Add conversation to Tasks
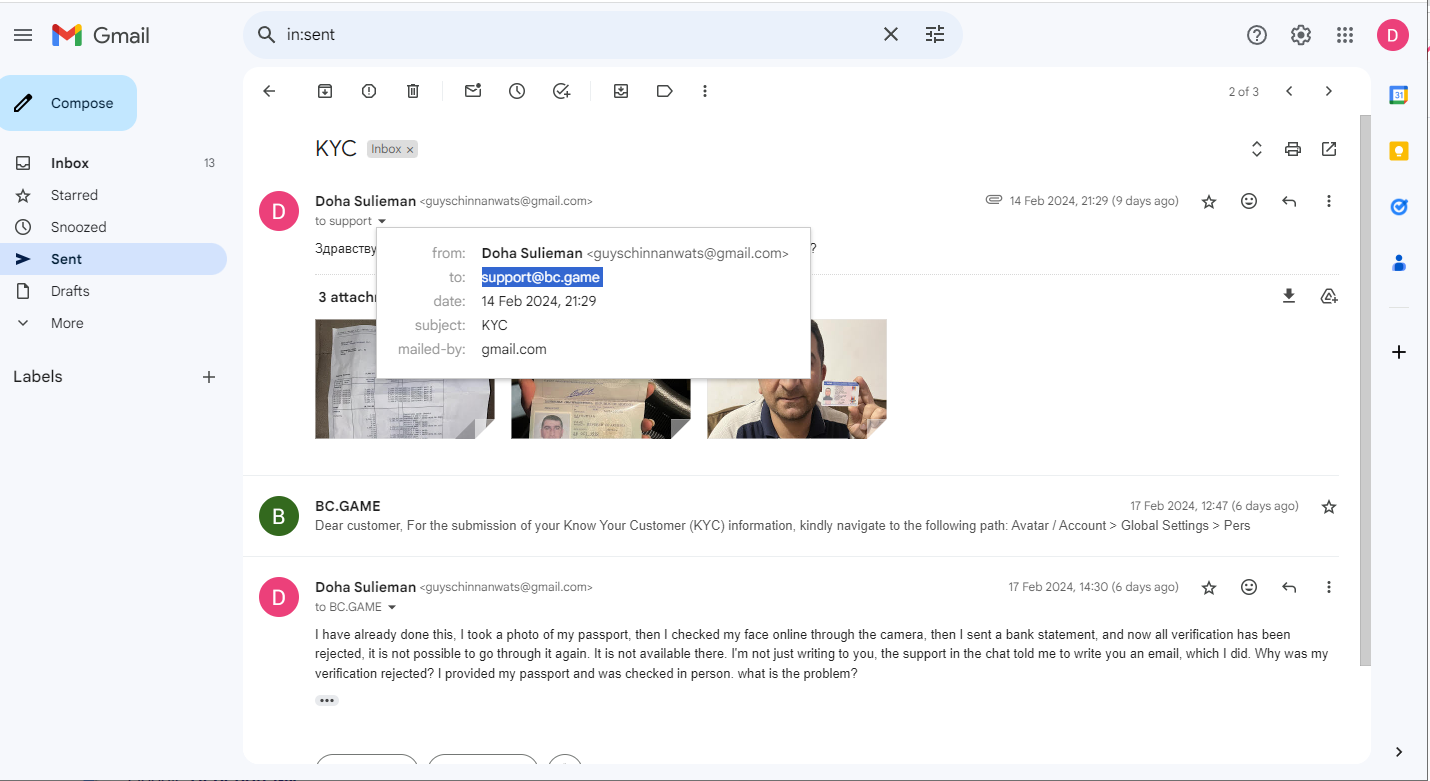1430x781 pixels. (x=561, y=91)
